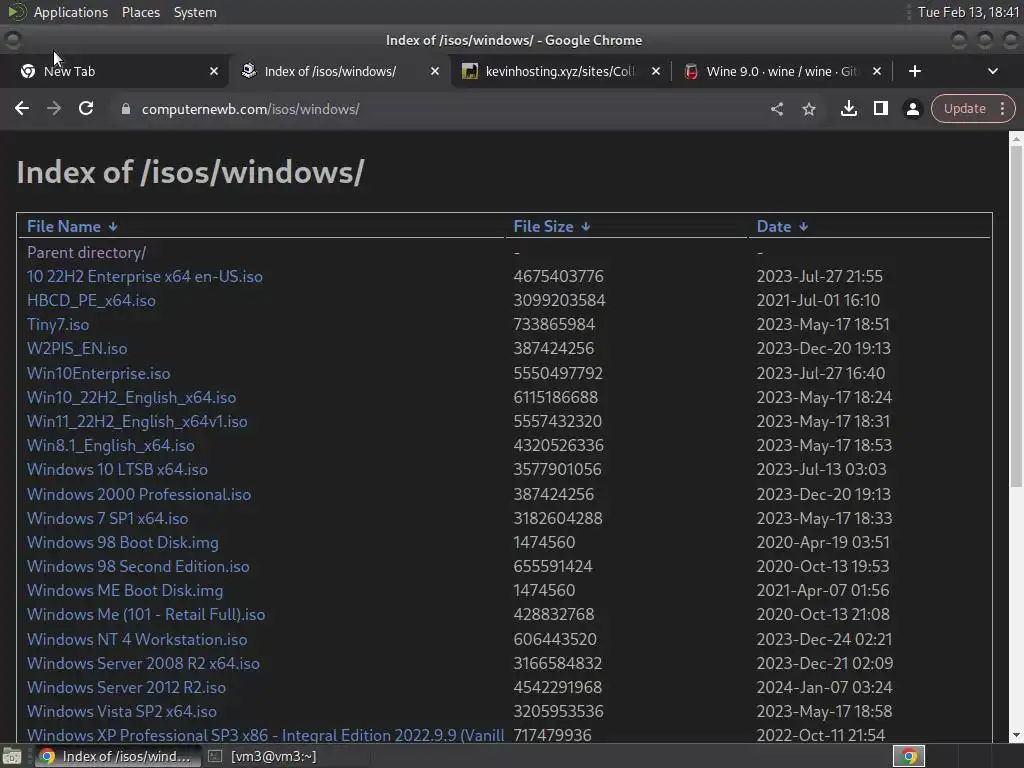The height and width of the screenshot is (768, 1024).
Task: Open the Chrome three-dot menu
Action: pos(1002,108)
